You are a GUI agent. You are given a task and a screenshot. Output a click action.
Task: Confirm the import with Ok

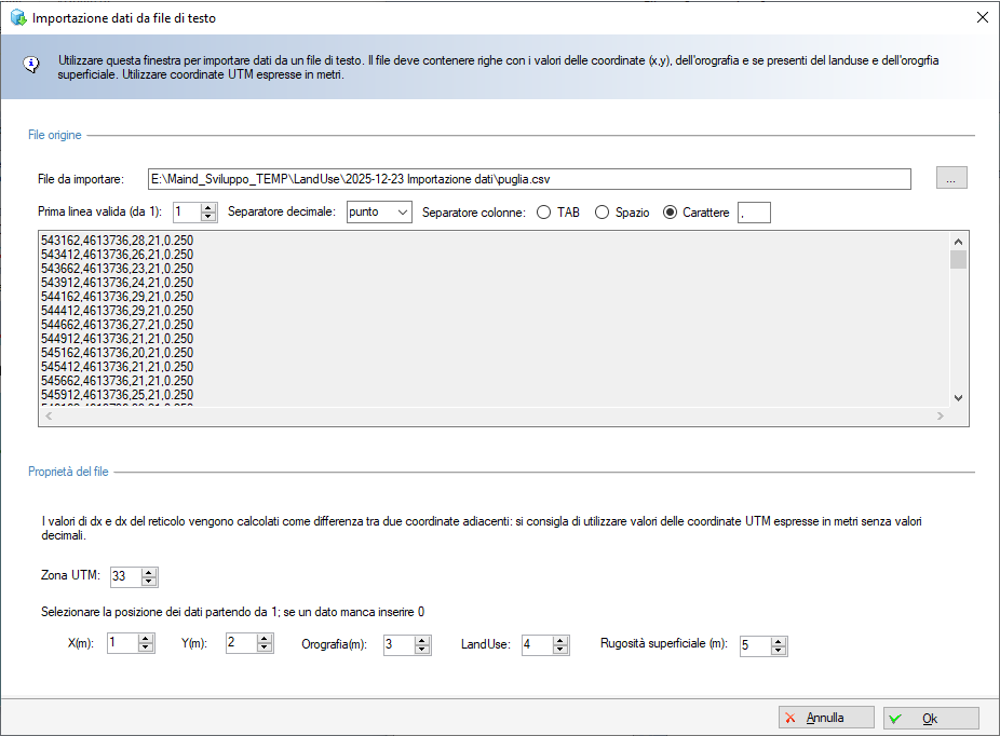(x=930, y=718)
